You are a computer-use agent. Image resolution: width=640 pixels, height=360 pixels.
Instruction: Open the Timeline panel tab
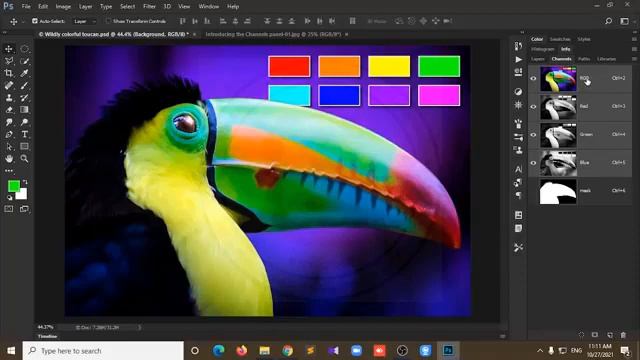pos(47,336)
